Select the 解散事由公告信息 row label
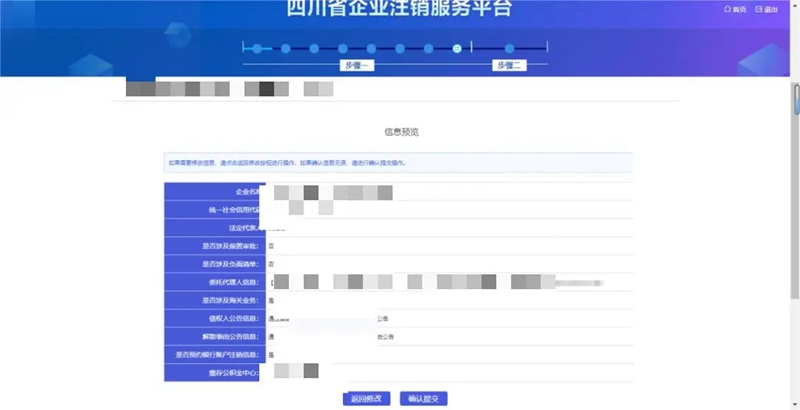800x410 pixels. coord(215,337)
